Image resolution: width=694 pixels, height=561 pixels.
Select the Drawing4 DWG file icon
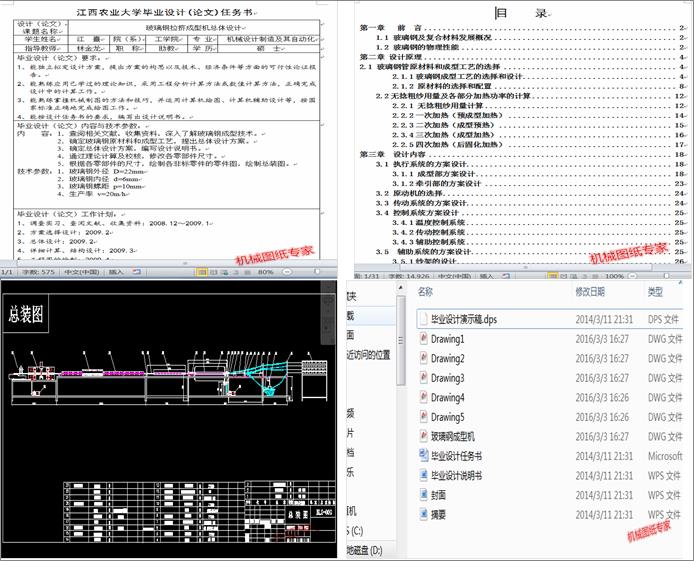point(424,397)
